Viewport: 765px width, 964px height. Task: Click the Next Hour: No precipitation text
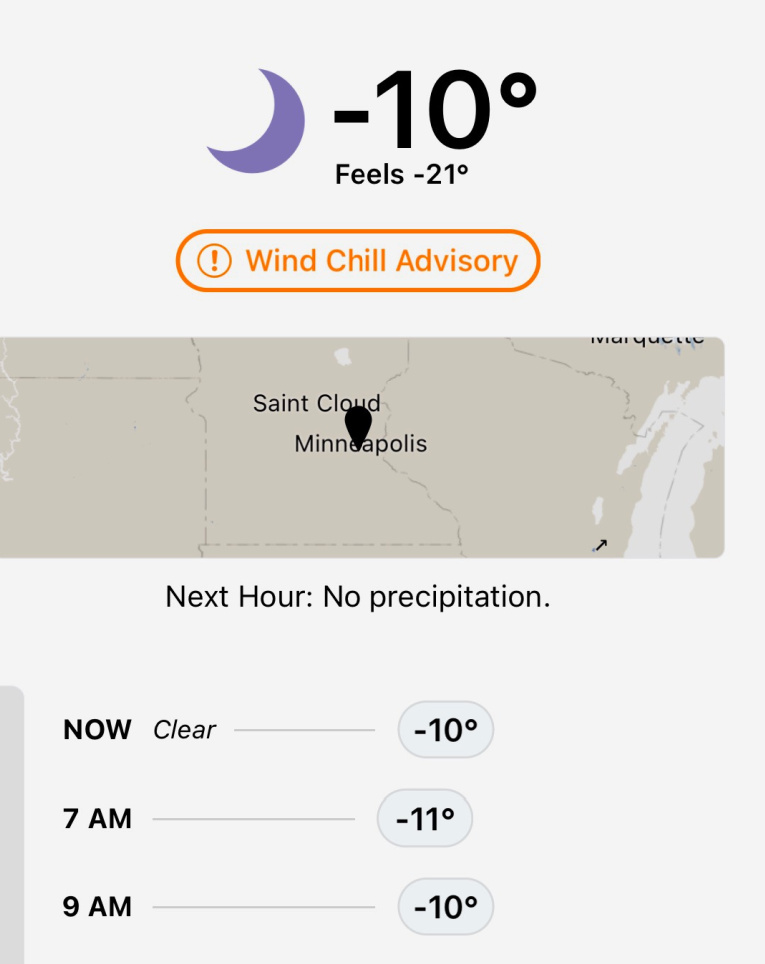[358, 597]
